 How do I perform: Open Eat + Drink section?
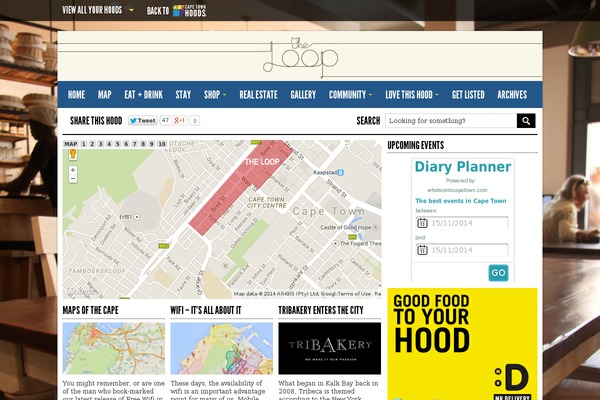(x=143, y=95)
